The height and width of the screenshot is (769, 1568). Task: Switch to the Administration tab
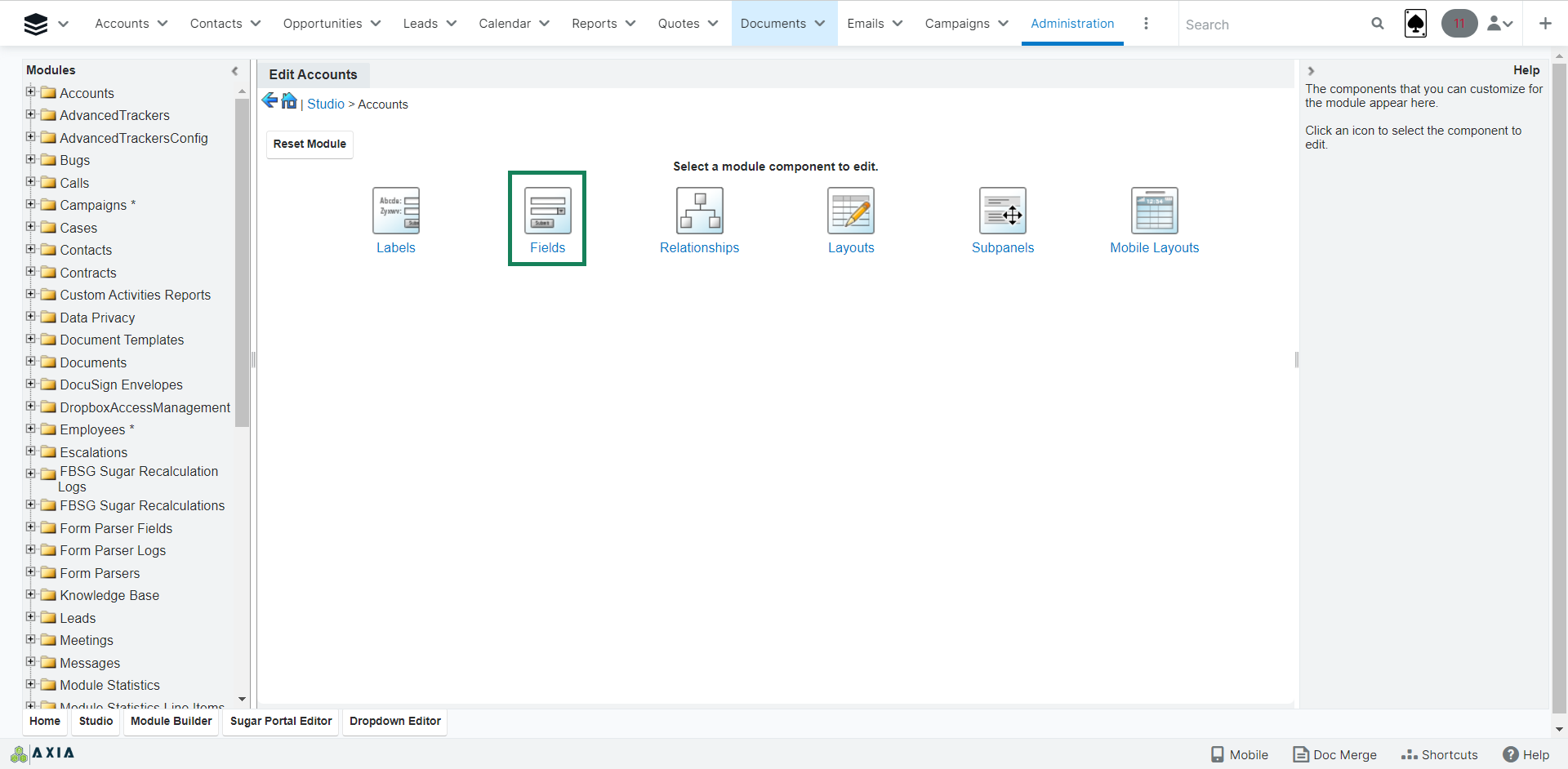click(x=1071, y=24)
